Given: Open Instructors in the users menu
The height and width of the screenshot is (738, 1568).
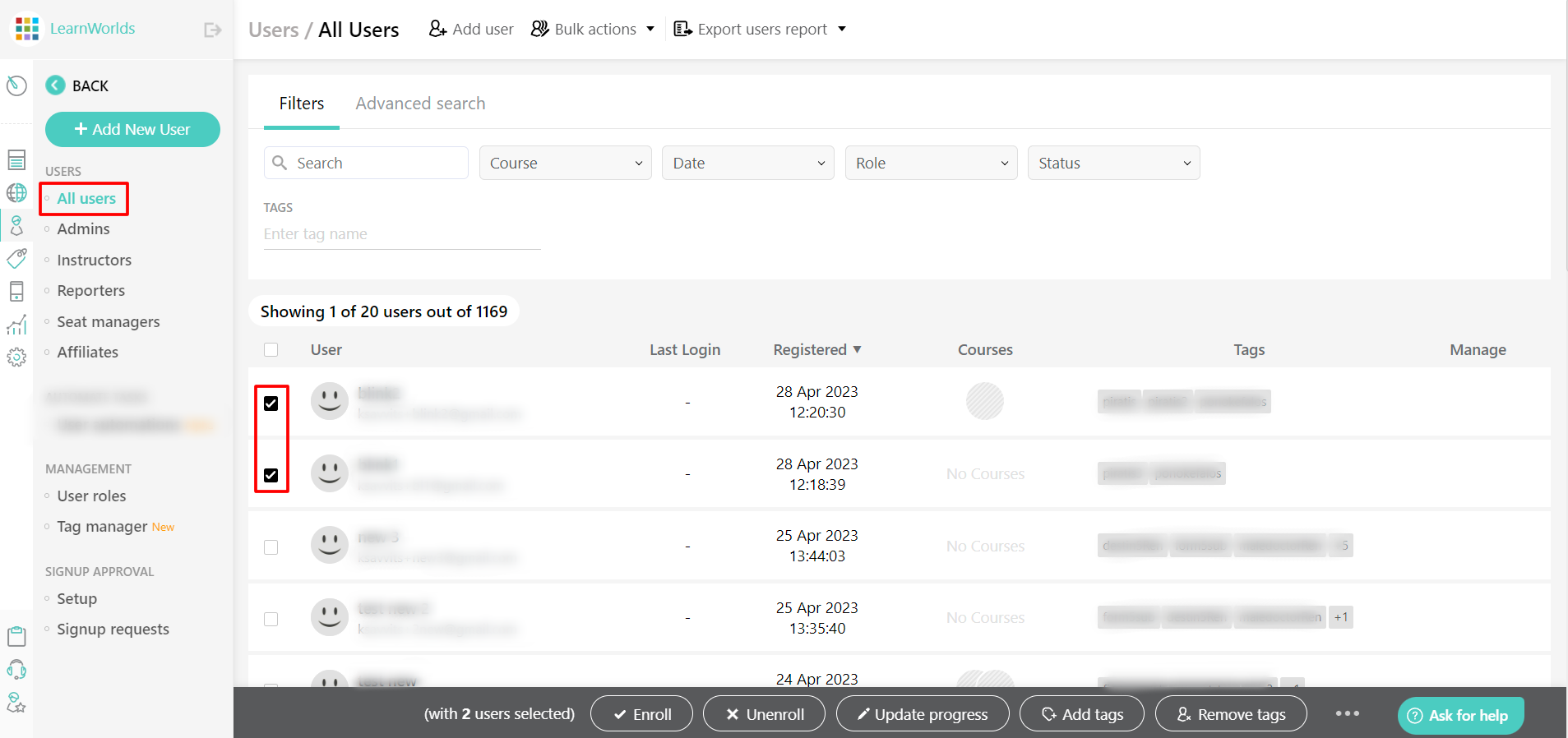Looking at the screenshot, I should click(94, 261).
